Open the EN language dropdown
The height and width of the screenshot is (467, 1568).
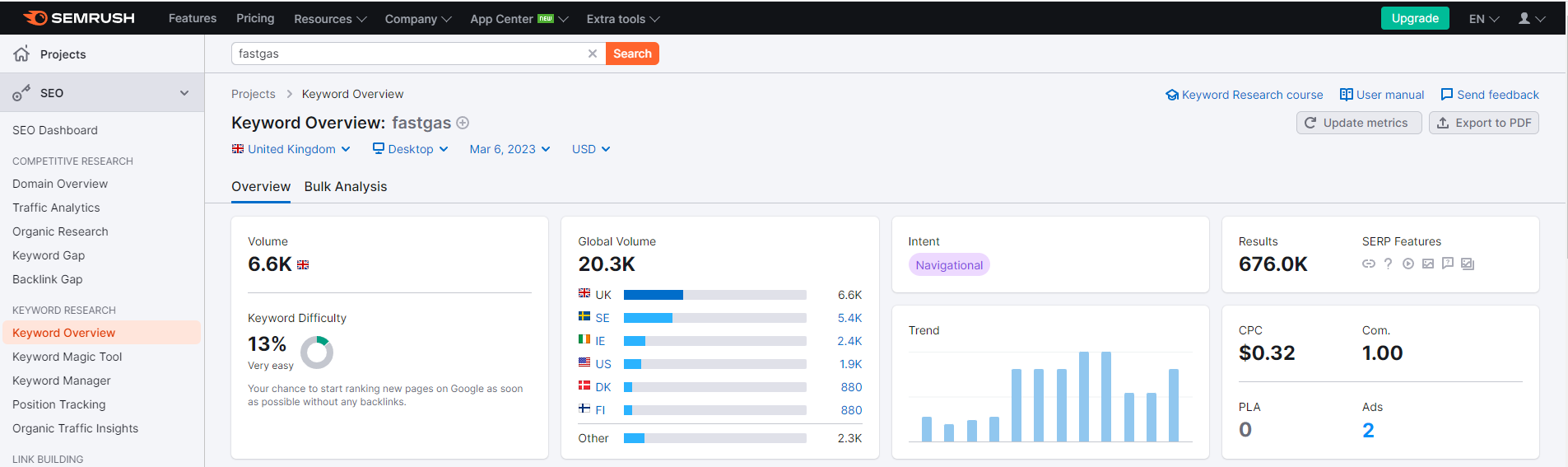pyautogui.click(x=1484, y=18)
